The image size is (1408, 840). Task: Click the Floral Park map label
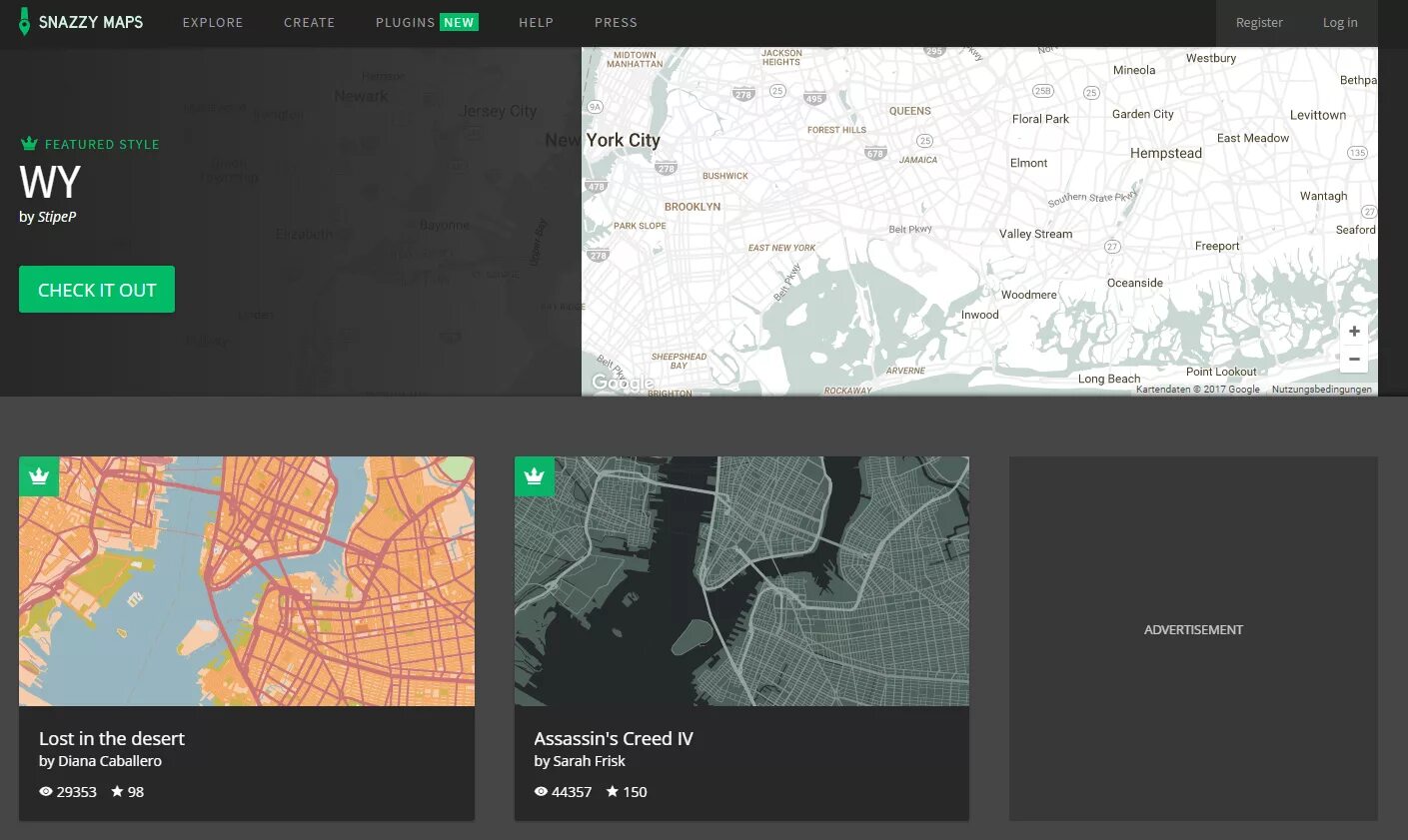click(1040, 119)
